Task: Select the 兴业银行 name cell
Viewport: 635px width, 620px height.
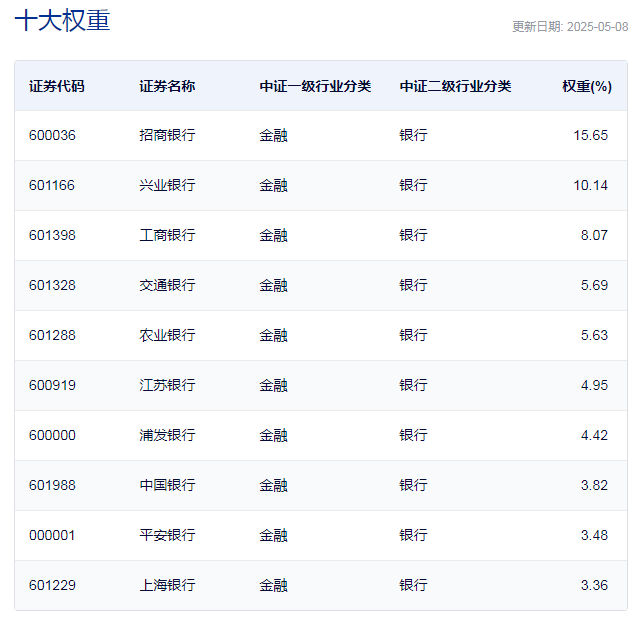Action: coord(167,185)
